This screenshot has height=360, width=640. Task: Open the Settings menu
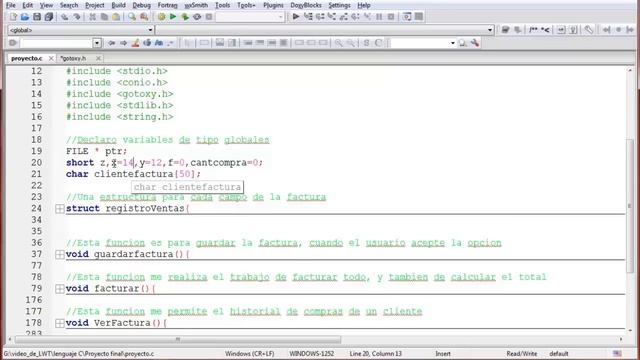click(x=339, y=5)
